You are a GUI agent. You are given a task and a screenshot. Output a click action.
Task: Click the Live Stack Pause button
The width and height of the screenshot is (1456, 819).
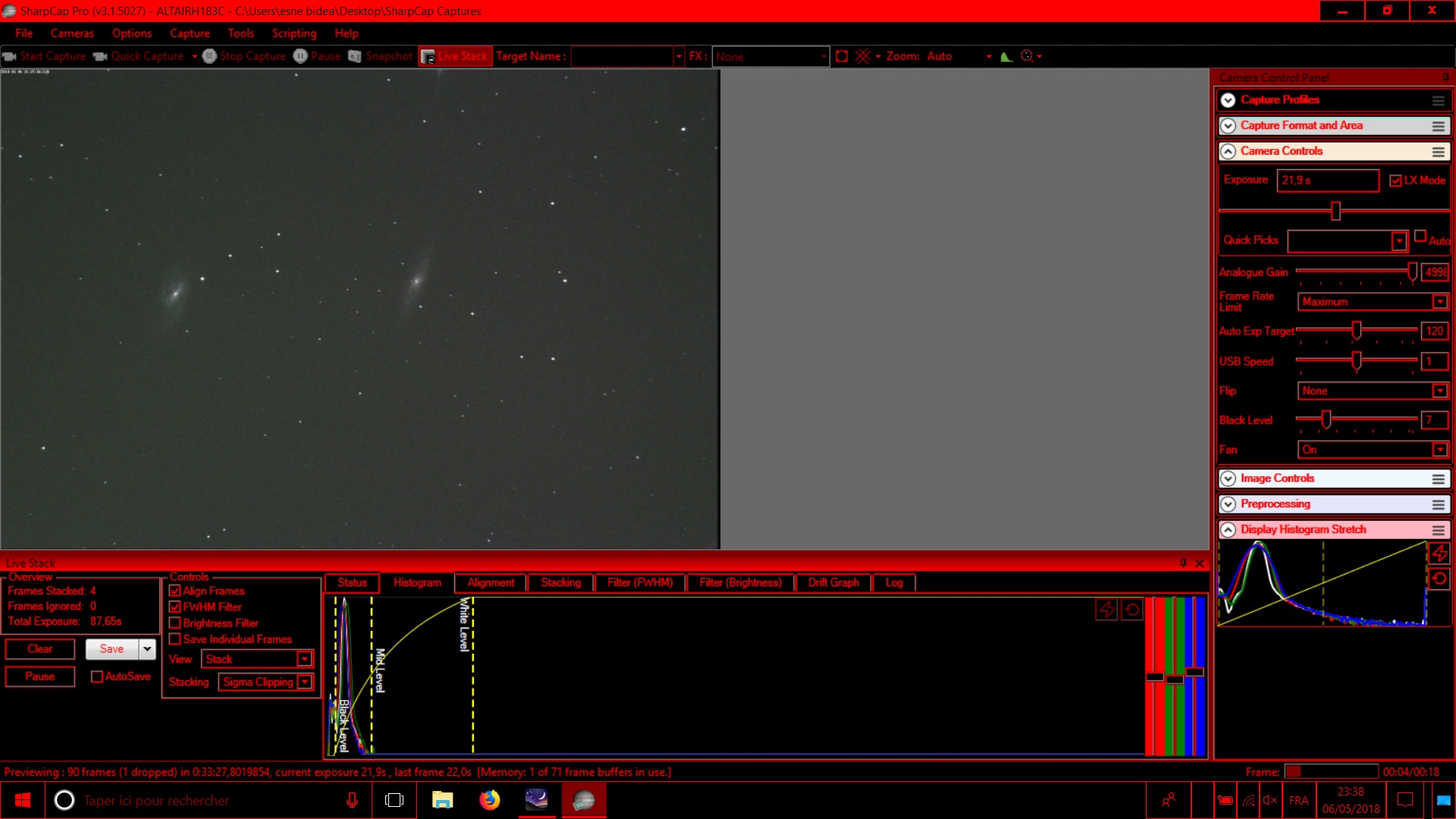click(x=40, y=676)
